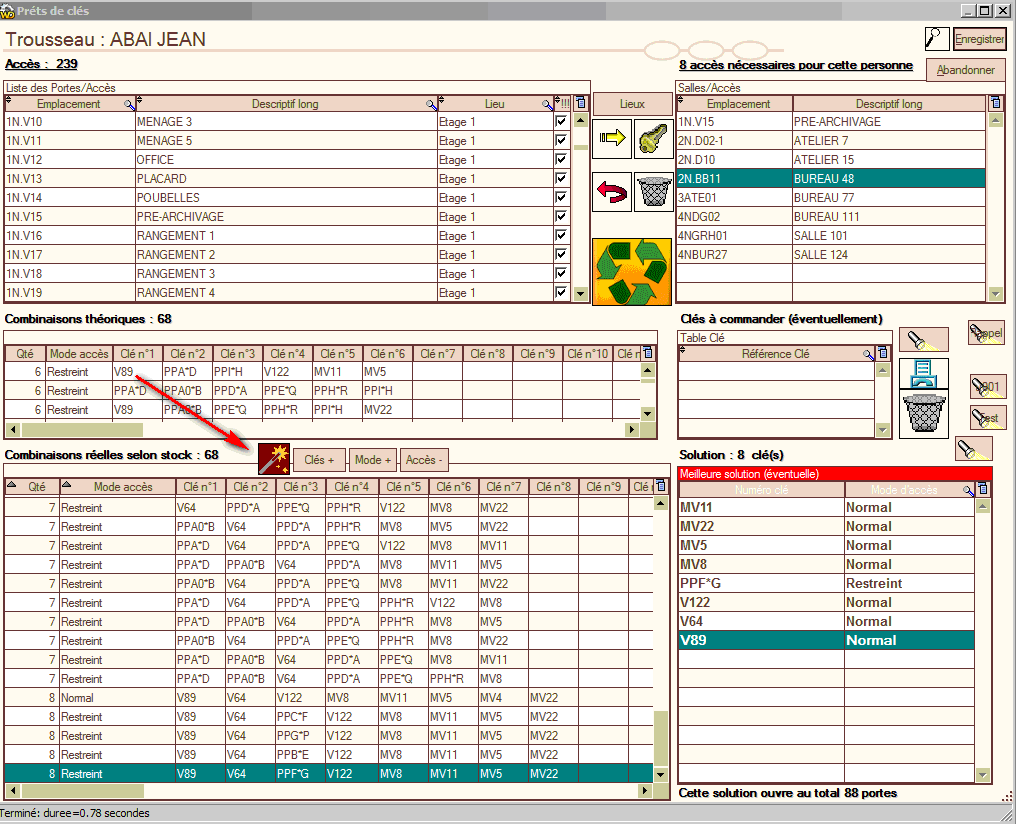The image size is (1016, 824).
Task: Click down arrow of Meilleure solution scrollbar
Action: click(x=982, y=774)
